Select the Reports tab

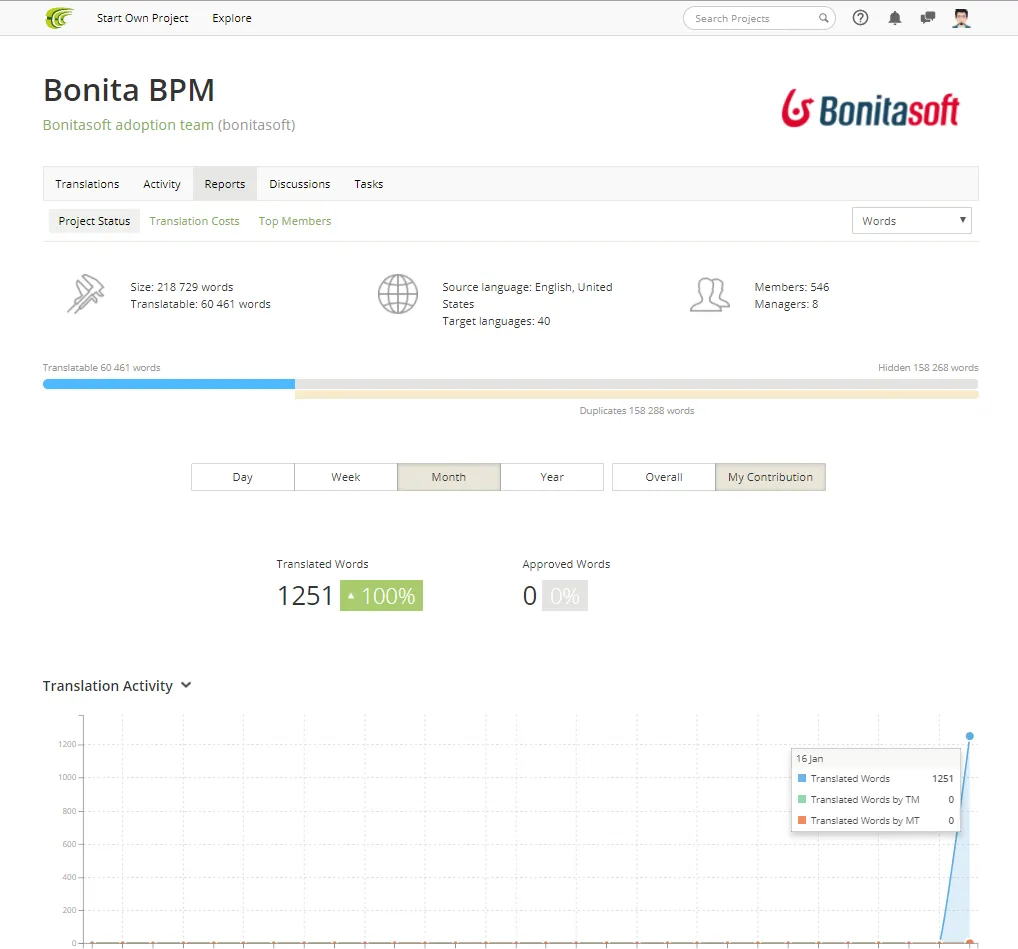point(225,184)
